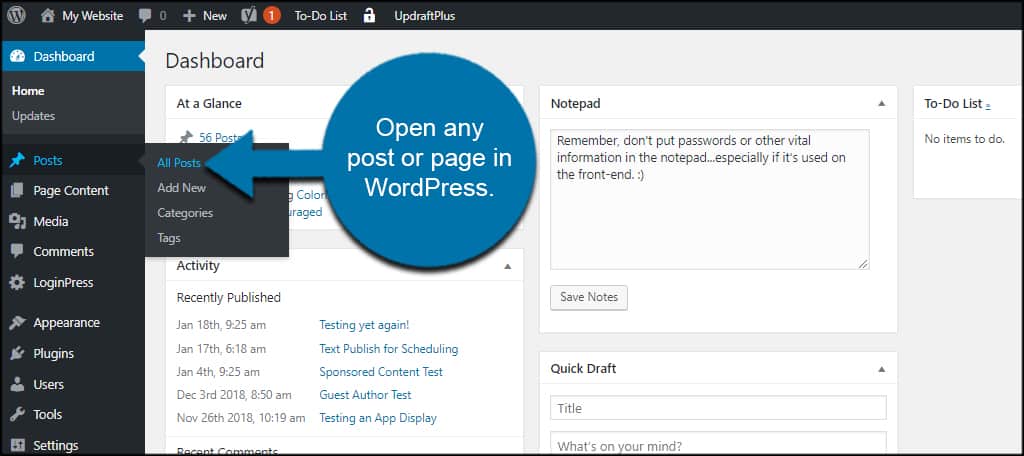Screen dimensions: 1024x456
Task: Click the 'Nov 26th 2018, 10:19 am' date
Action: (x=240, y=418)
